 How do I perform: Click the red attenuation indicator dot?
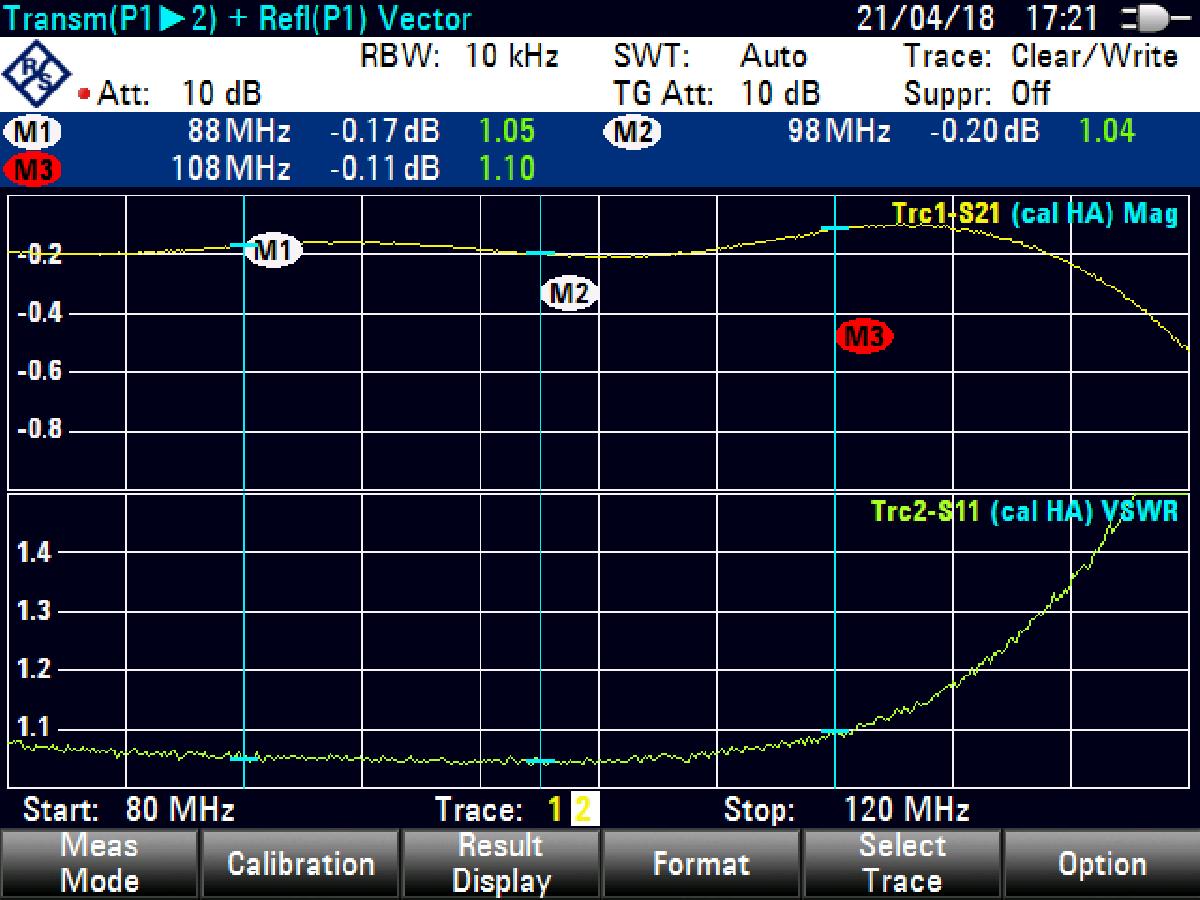tap(84, 96)
